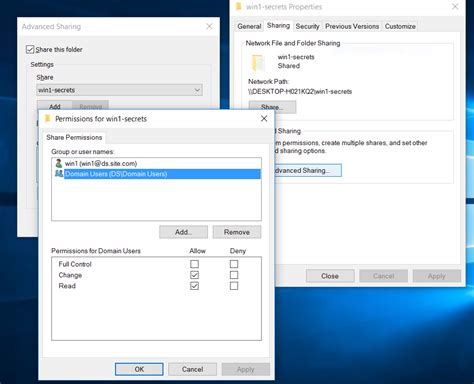Click the win1 user icon in the list
This screenshot has width=474, height=384.
coord(59,163)
